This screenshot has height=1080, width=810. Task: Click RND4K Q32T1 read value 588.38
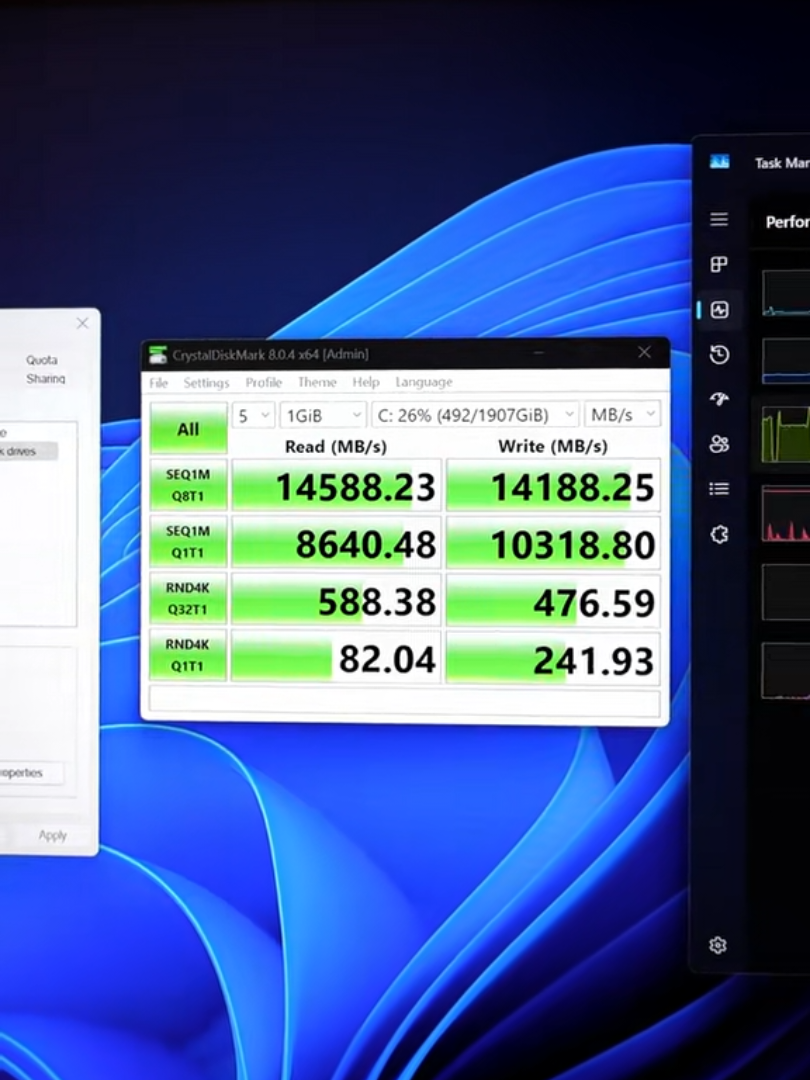tap(336, 599)
